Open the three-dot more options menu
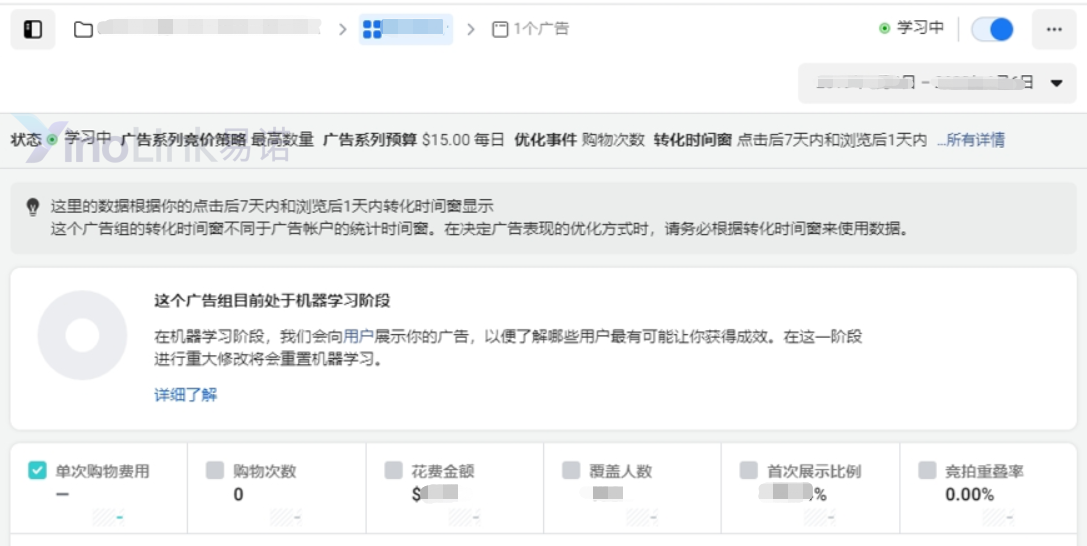Screen dimensions: 1087x546 1054,29
